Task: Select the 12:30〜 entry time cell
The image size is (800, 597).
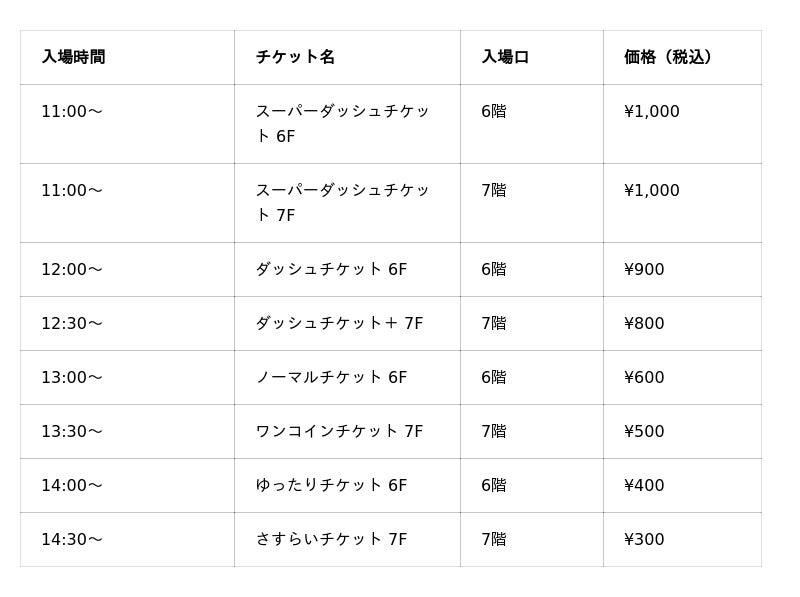Action: coord(72,323)
